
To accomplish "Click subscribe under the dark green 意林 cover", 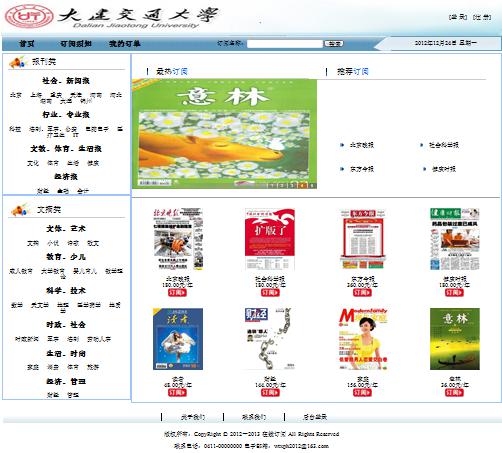I will point(454,393).
